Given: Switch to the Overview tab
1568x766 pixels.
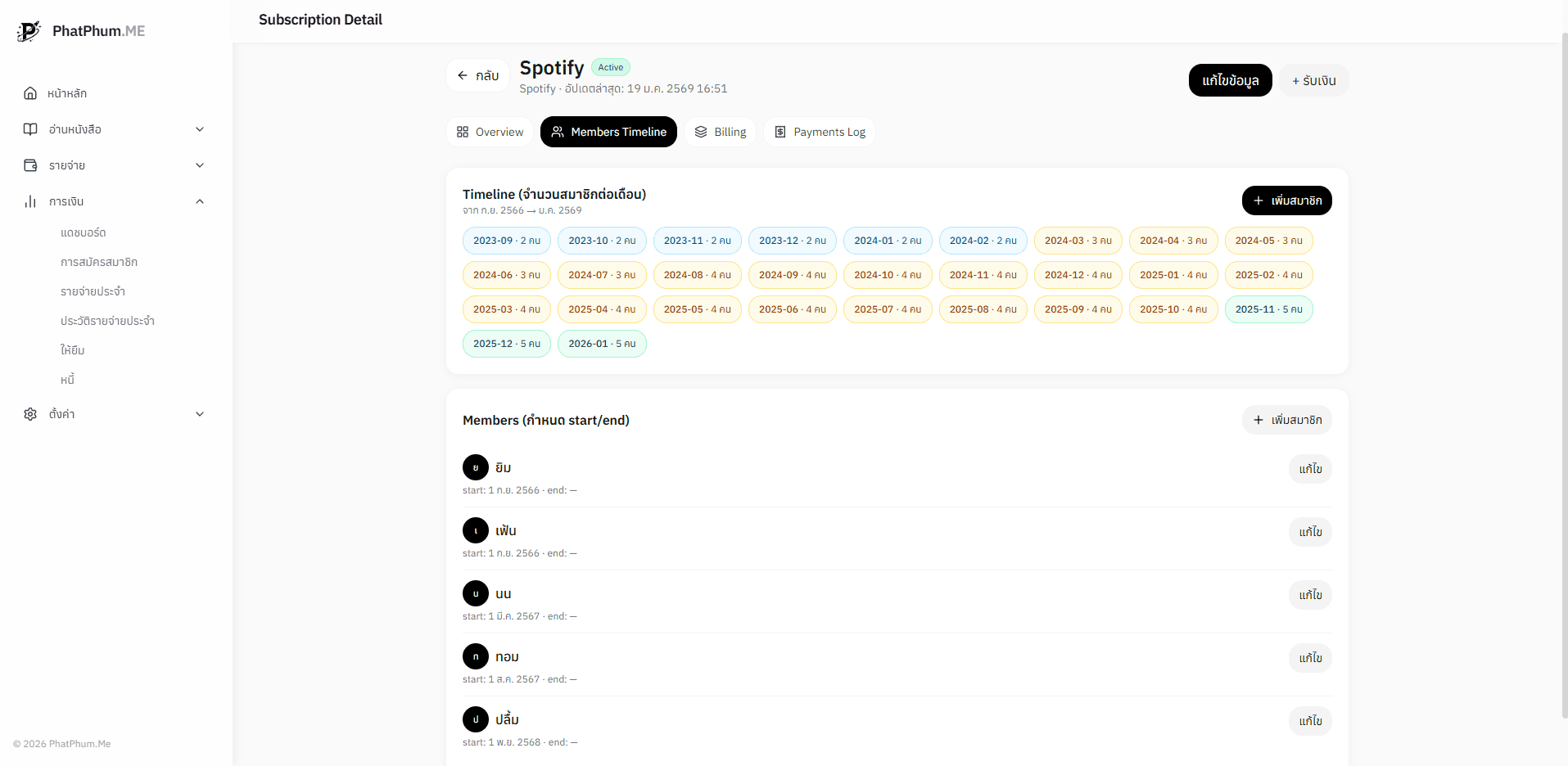Looking at the screenshot, I should 490,132.
